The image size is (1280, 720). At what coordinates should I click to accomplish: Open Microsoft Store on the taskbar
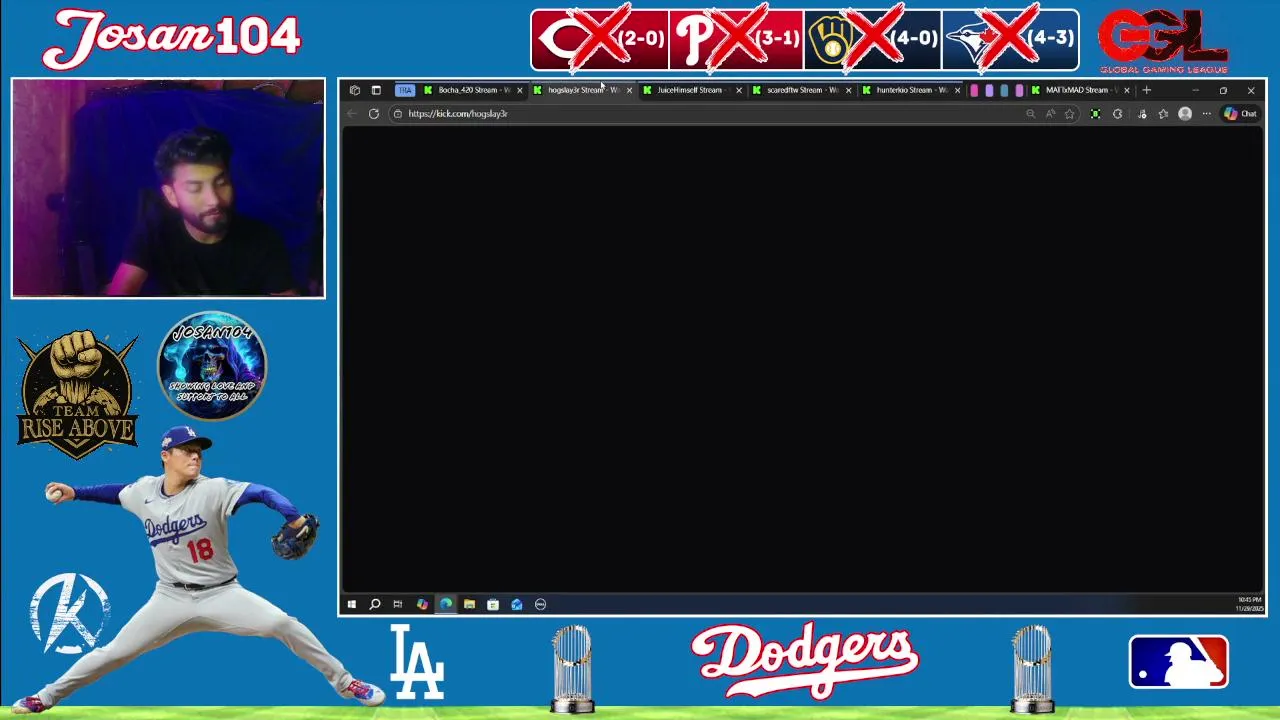493,604
